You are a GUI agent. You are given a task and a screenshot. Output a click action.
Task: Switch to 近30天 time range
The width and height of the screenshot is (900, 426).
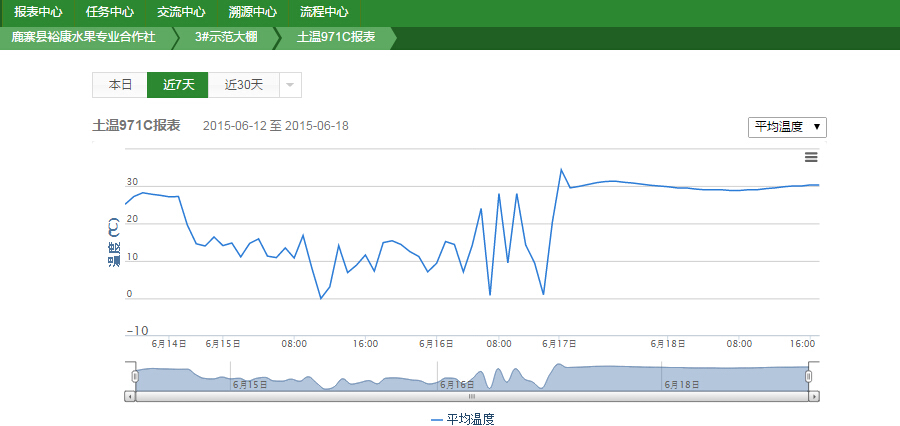click(x=243, y=85)
